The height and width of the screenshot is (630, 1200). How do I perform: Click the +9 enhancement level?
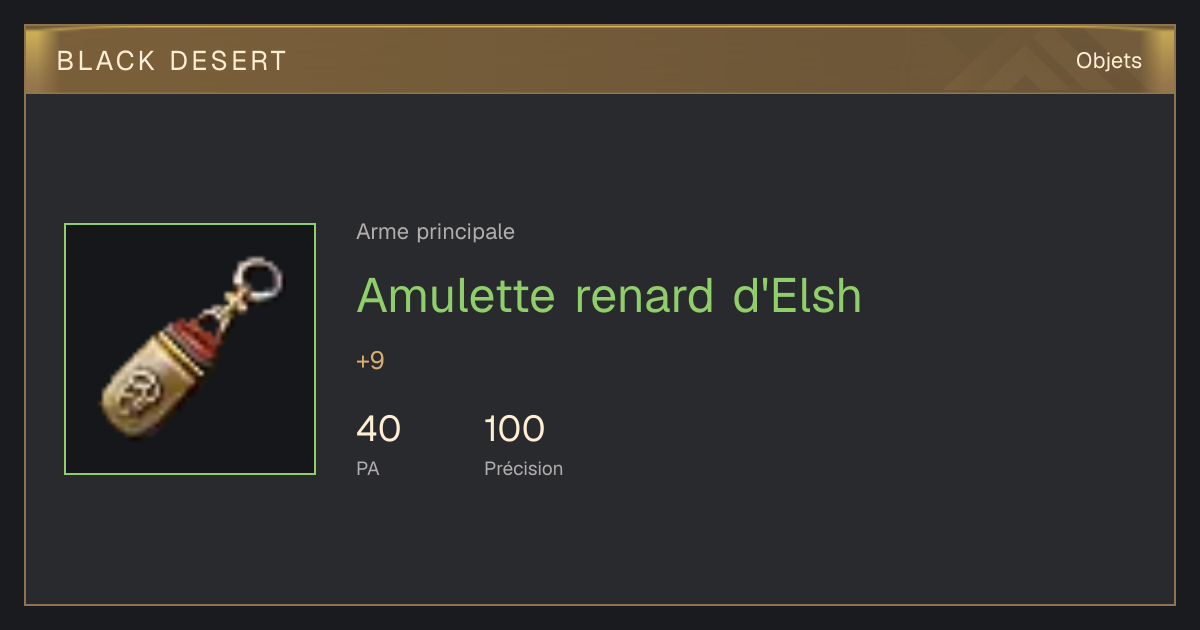(x=370, y=361)
